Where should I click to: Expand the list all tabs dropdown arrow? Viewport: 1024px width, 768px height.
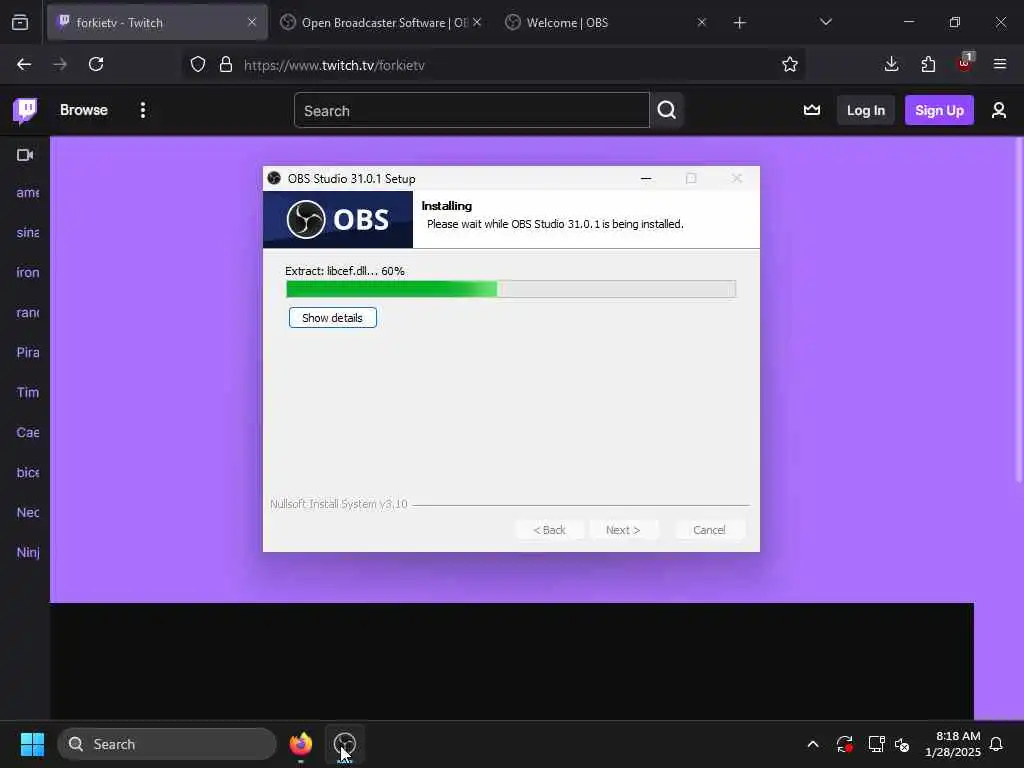825,22
